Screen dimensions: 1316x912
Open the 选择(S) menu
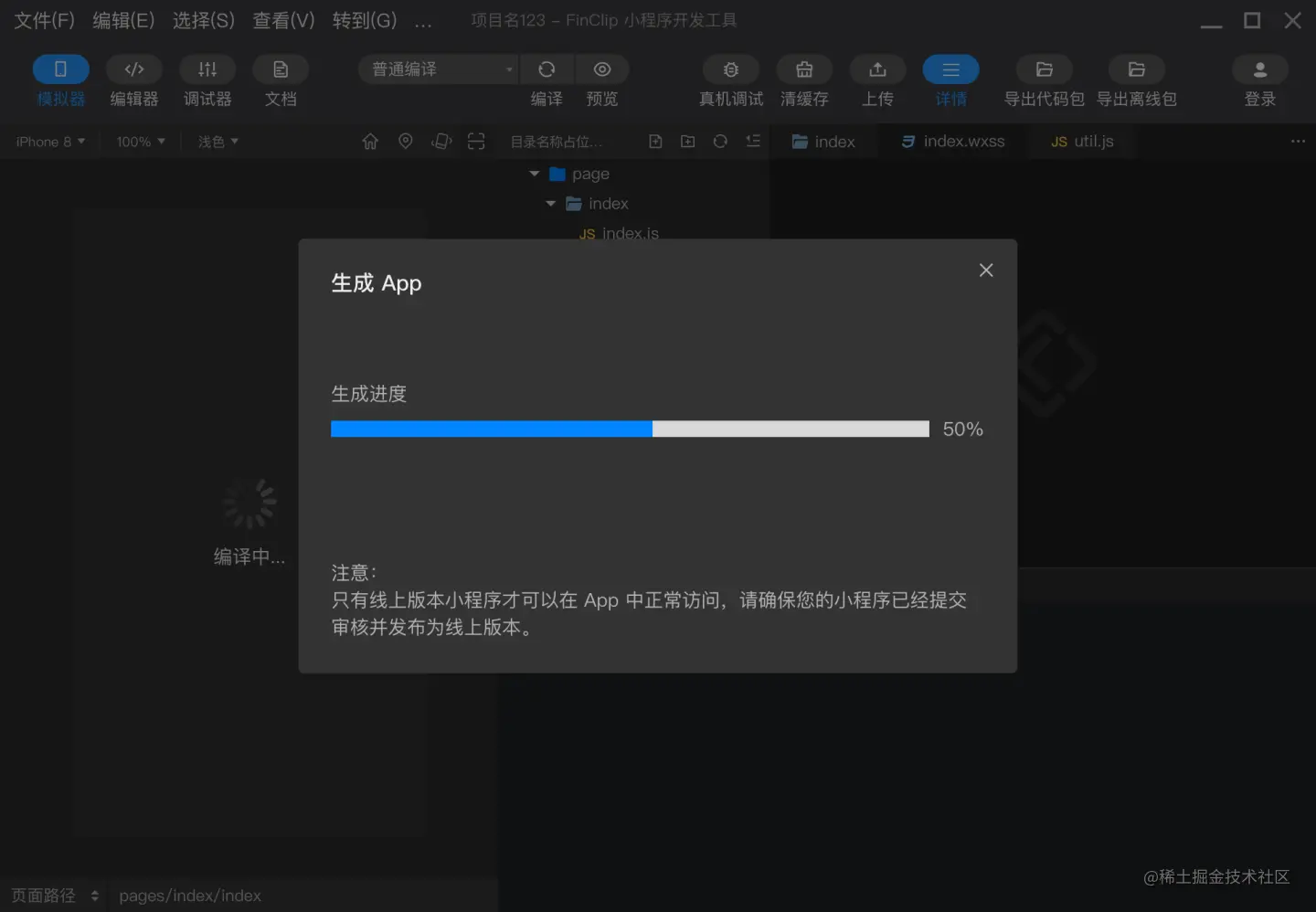point(204,20)
